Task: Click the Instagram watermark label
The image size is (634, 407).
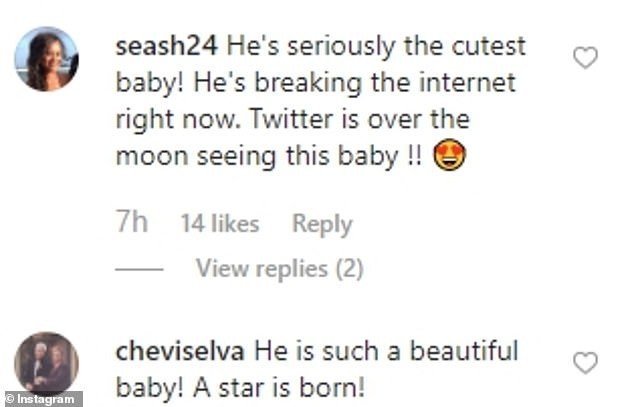Action: click(43, 399)
